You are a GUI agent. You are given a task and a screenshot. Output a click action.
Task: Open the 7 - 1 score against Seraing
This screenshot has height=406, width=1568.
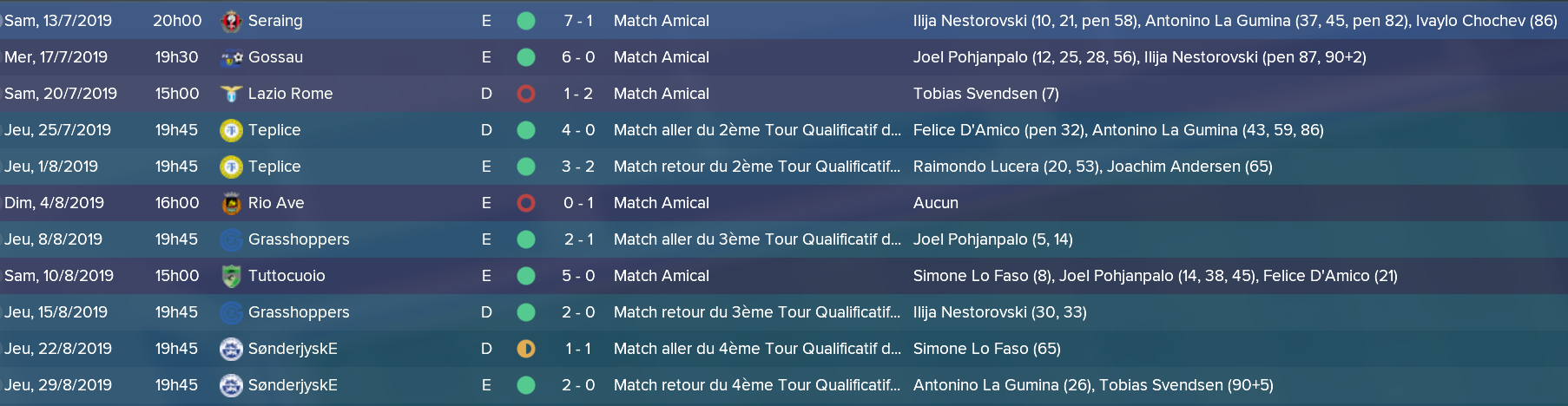(x=578, y=21)
